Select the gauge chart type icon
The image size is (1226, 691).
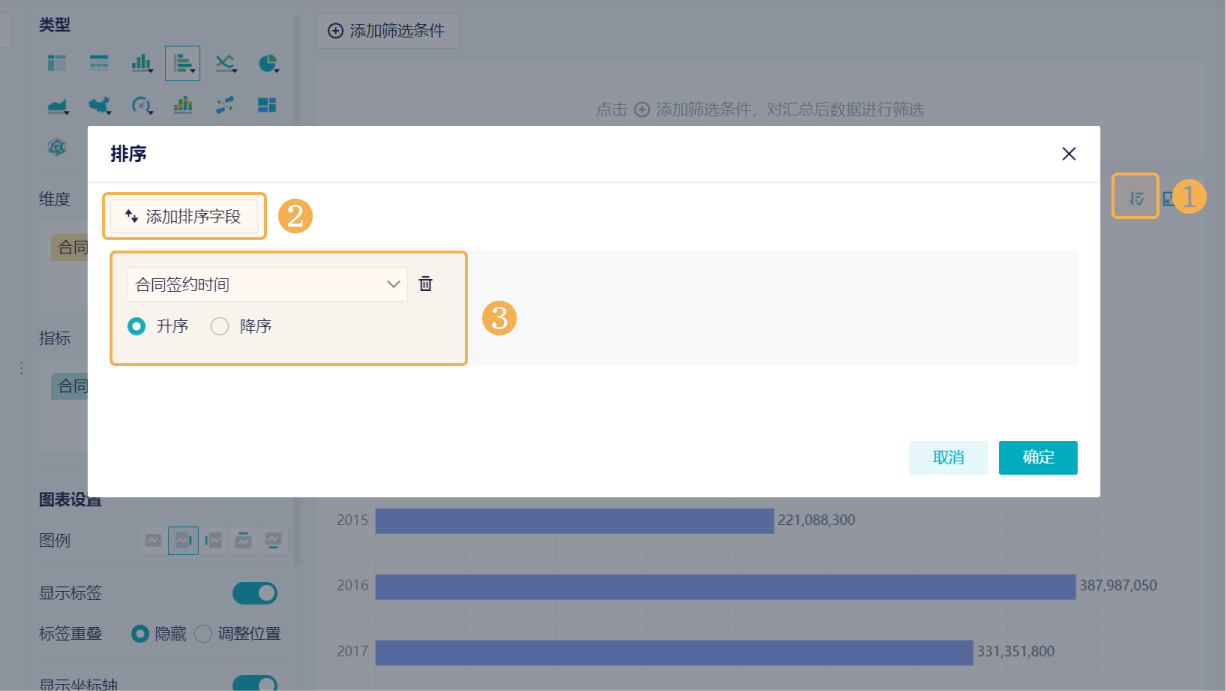141,105
